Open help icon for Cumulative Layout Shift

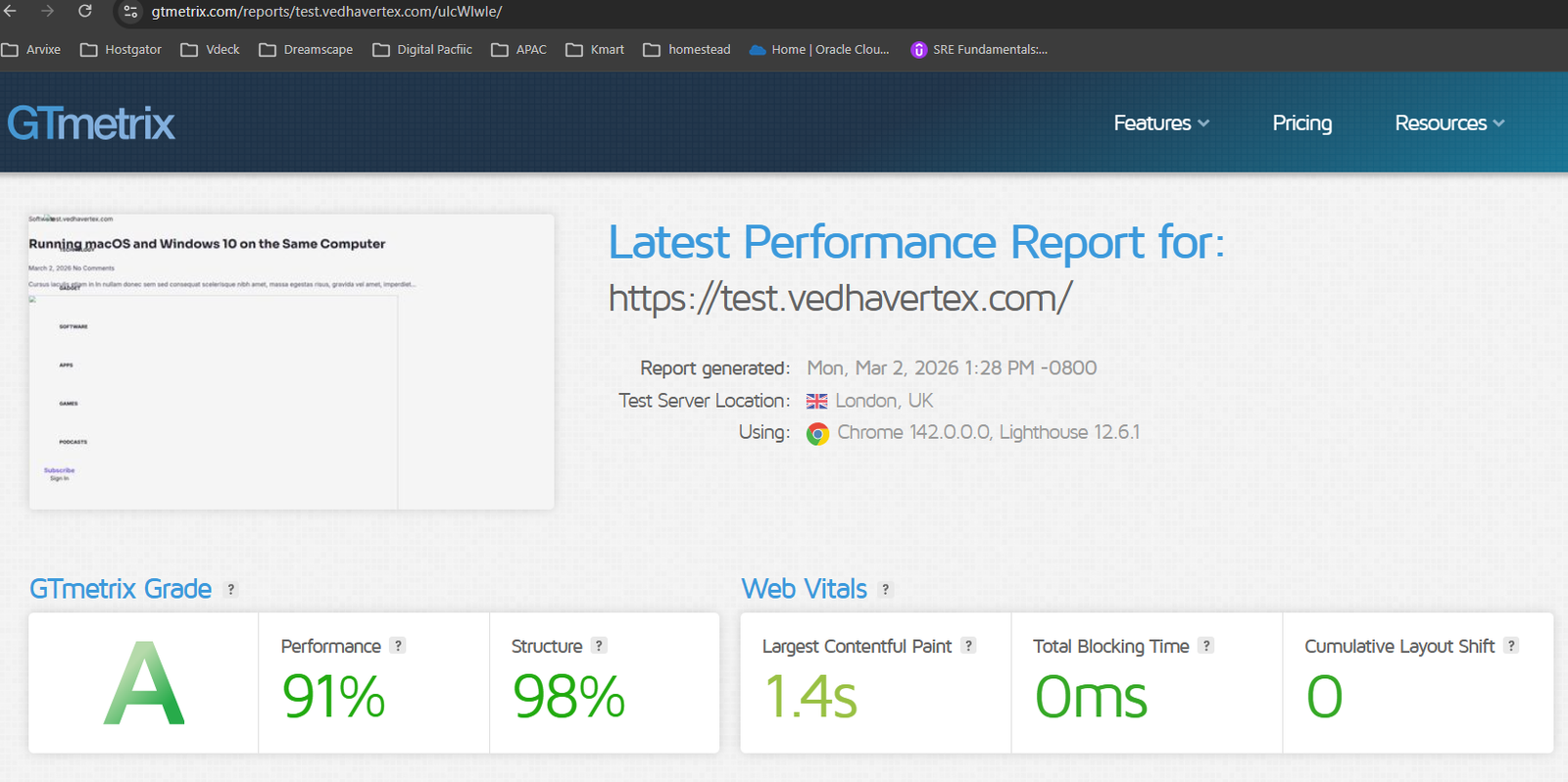click(1511, 646)
